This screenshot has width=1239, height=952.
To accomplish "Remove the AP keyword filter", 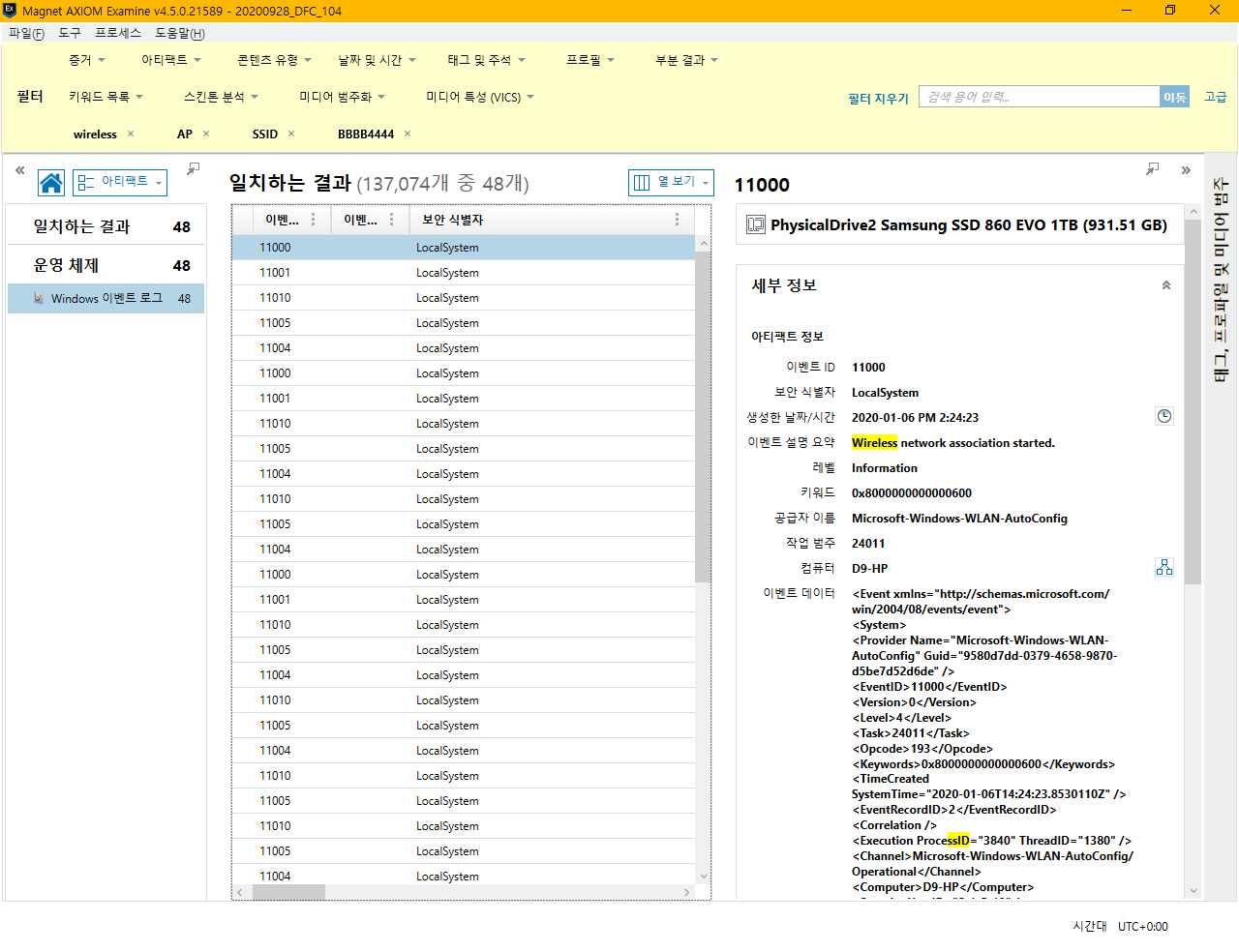I will click(206, 134).
